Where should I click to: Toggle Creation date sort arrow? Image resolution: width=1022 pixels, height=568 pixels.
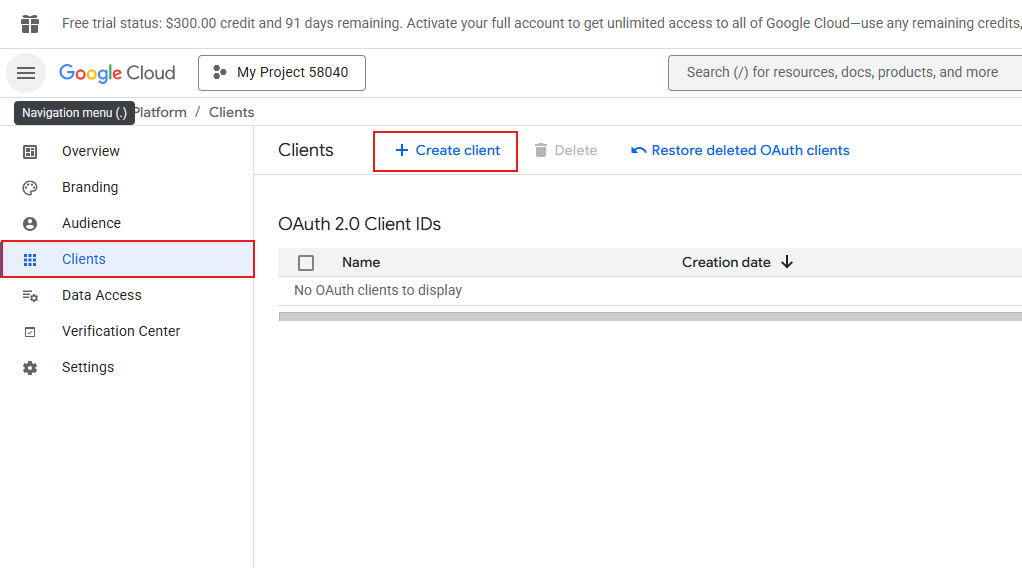click(x=787, y=262)
